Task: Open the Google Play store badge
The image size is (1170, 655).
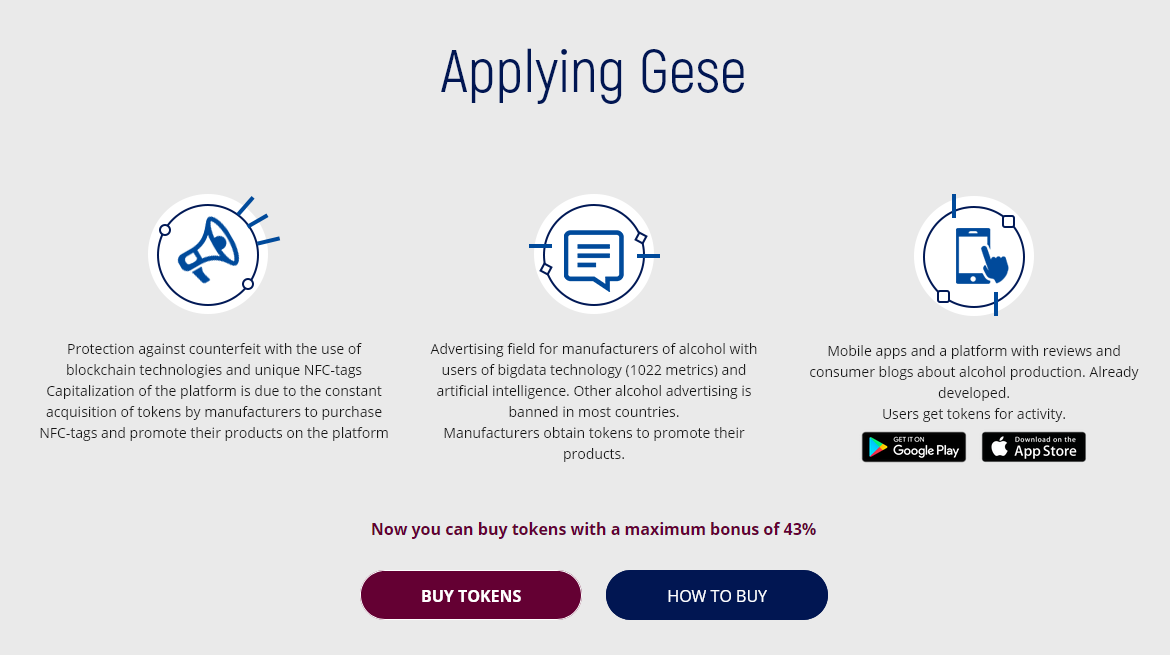Action: coord(913,447)
